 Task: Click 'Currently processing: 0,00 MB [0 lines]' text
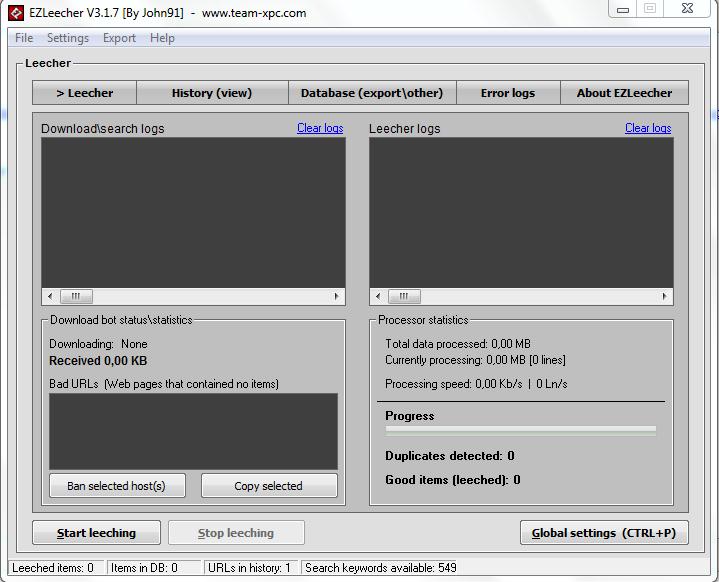[x=475, y=360]
